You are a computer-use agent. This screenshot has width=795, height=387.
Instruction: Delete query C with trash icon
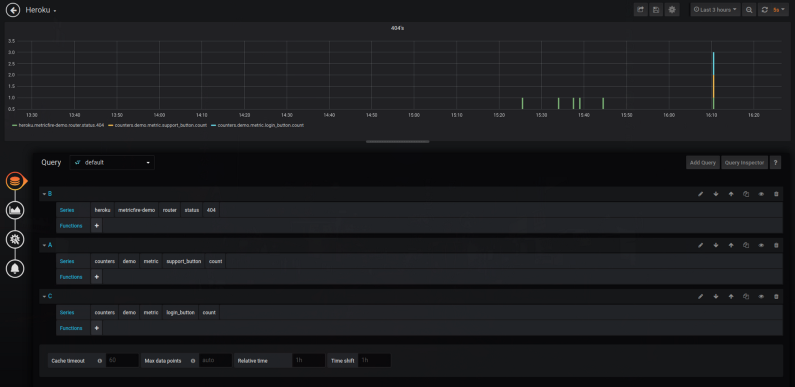coord(776,296)
